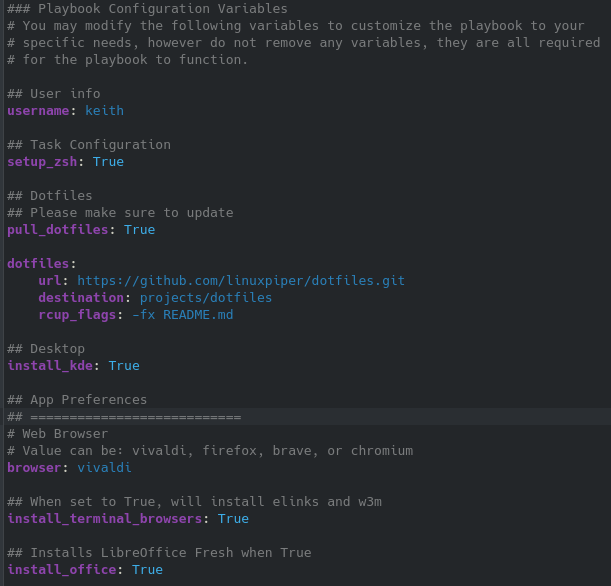
Task: Click the url key in dotfiles
Action: click(49, 281)
